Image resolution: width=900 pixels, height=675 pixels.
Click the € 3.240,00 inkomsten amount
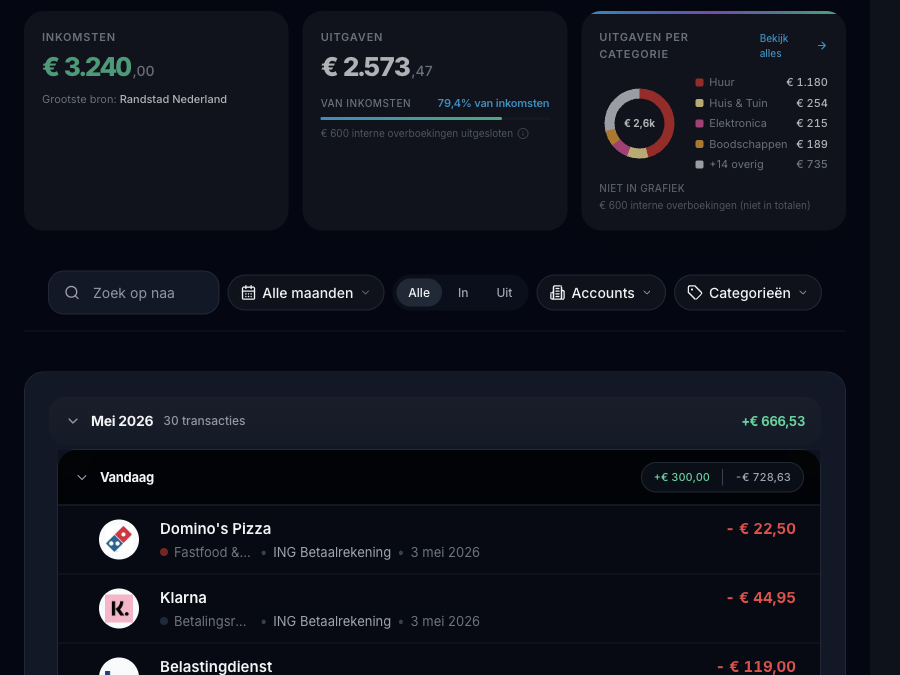pyautogui.click(x=98, y=67)
